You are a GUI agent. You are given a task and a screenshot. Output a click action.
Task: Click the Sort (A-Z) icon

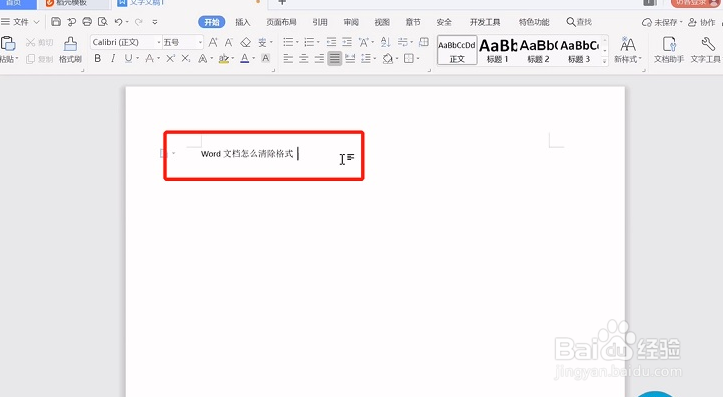pos(385,42)
